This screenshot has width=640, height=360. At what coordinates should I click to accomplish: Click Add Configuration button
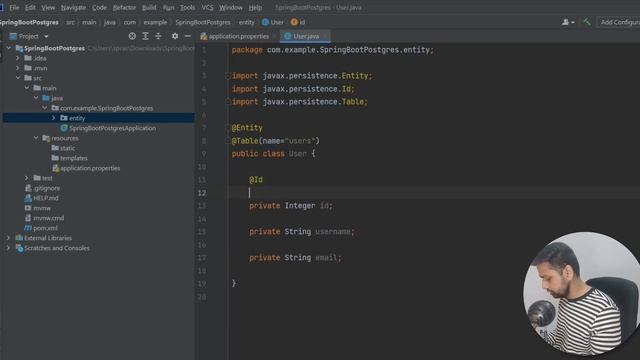tap(619, 22)
